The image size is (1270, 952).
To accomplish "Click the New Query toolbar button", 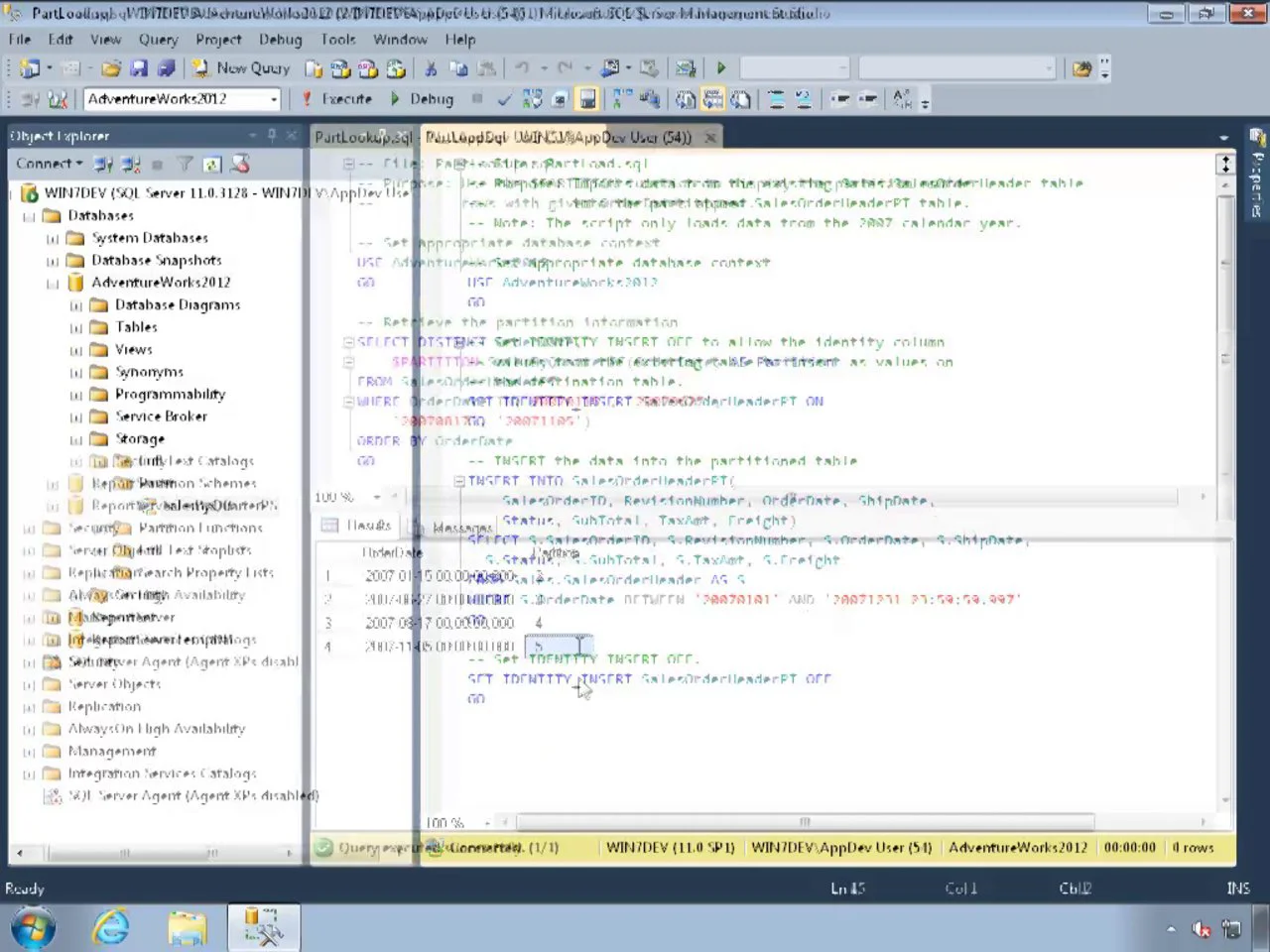I will click(x=241, y=68).
